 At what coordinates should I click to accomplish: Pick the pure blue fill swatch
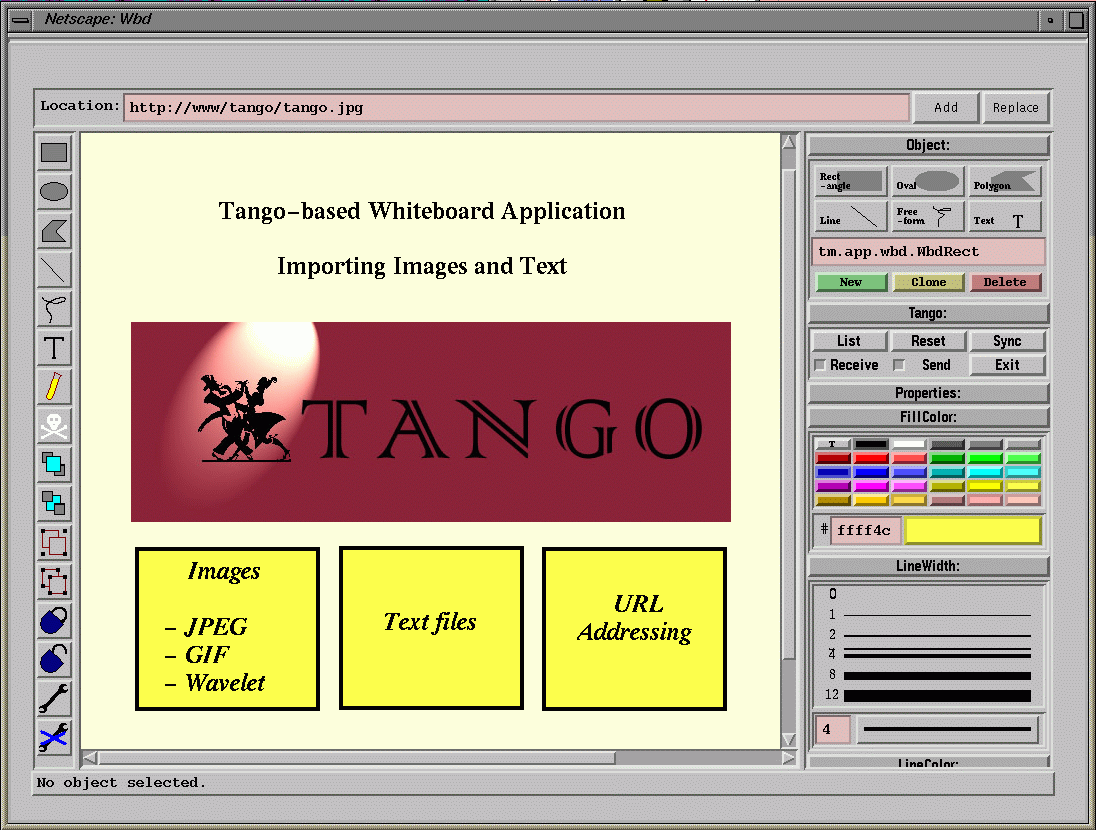[871, 472]
